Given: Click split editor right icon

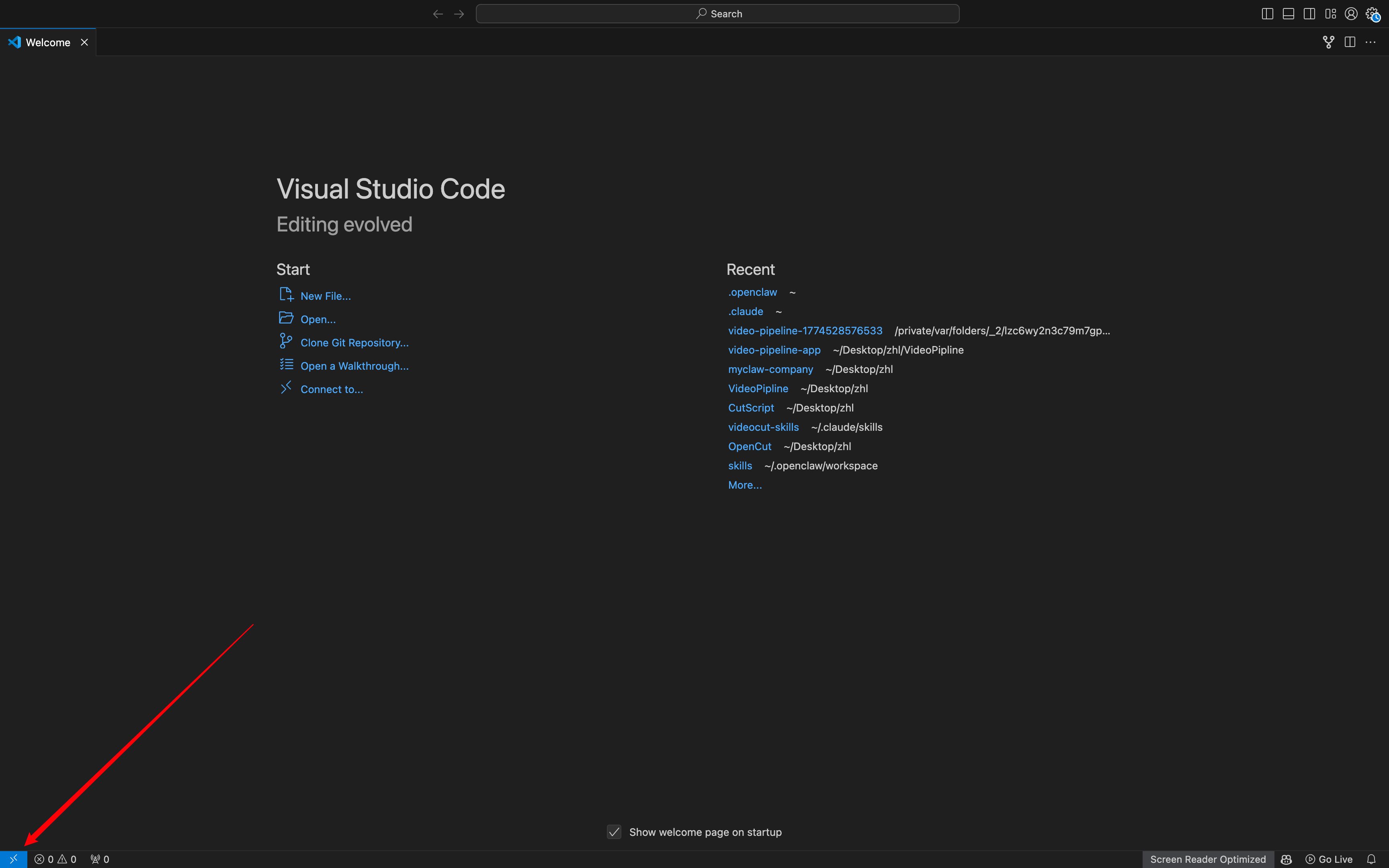Looking at the screenshot, I should pos(1349,42).
